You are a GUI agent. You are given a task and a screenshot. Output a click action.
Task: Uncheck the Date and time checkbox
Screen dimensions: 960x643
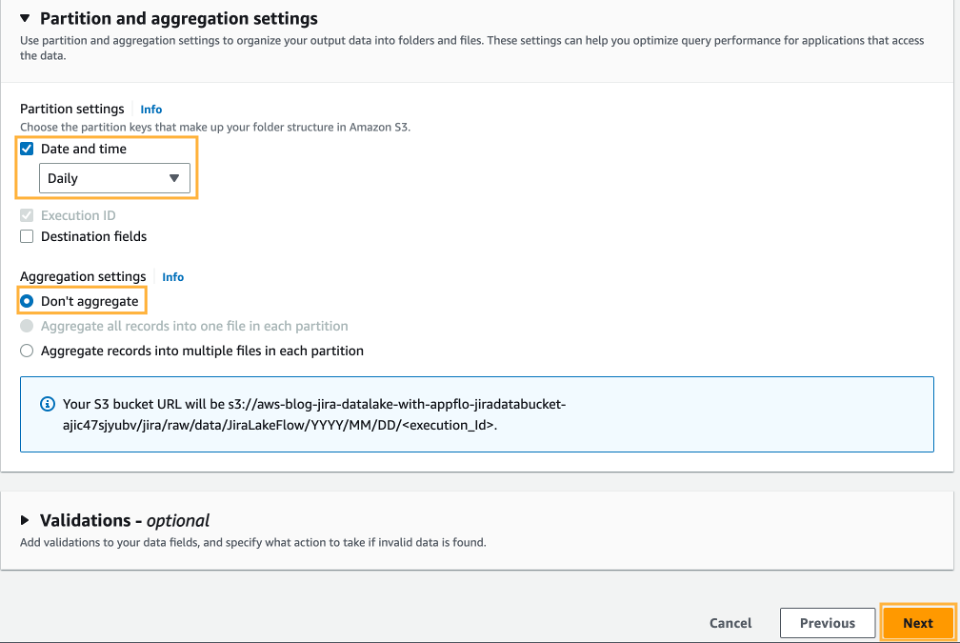[x=25, y=148]
